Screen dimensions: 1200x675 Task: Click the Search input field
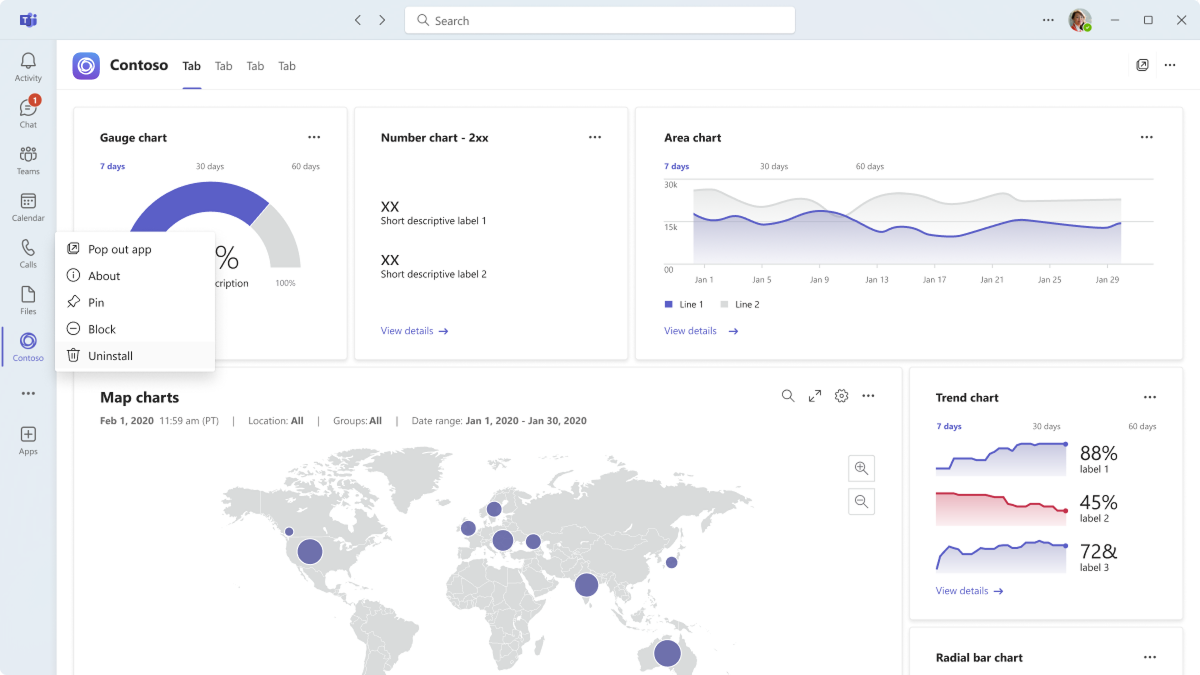(600, 20)
